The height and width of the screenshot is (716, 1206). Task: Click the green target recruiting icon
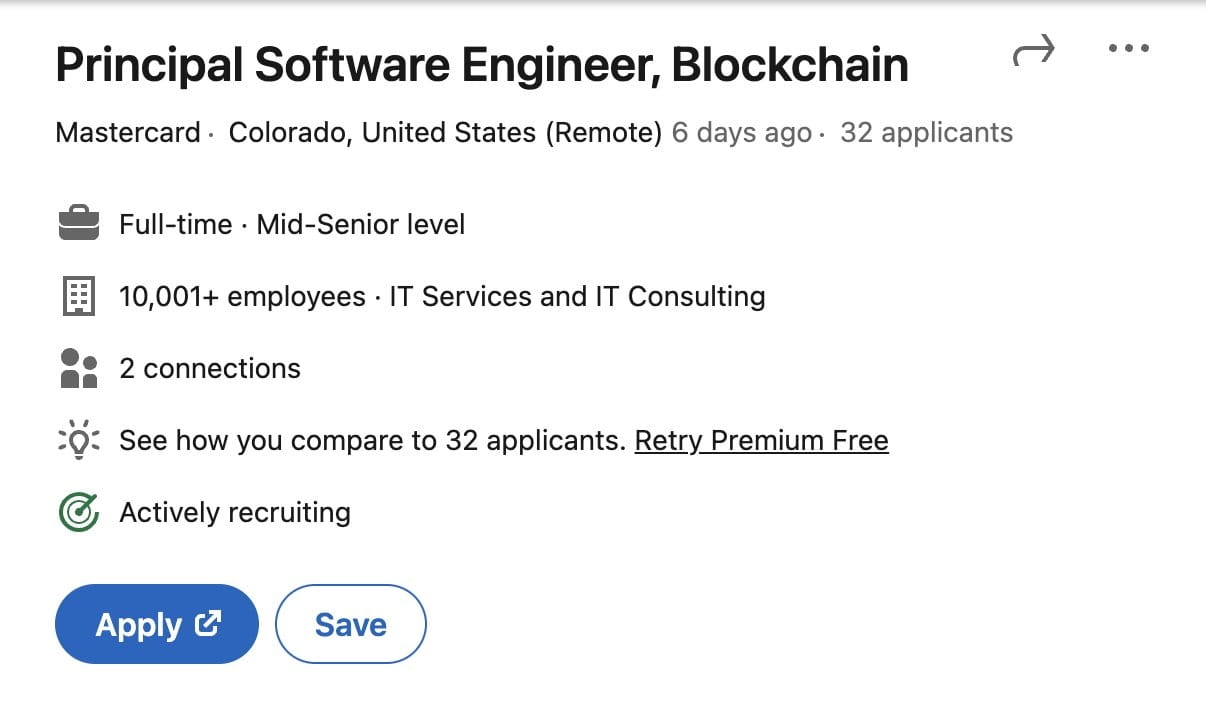pyautogui.click(x=79, y=512)
